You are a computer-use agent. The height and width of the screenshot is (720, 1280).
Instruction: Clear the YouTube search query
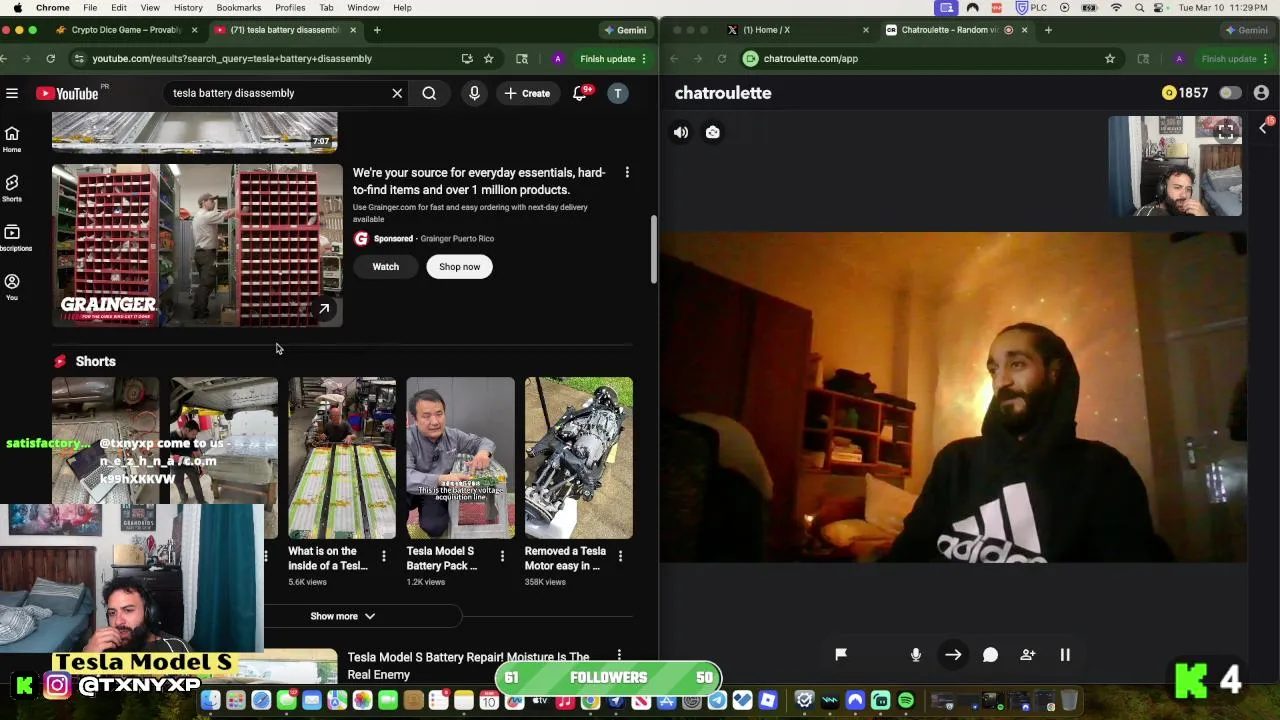pos(397,93)
